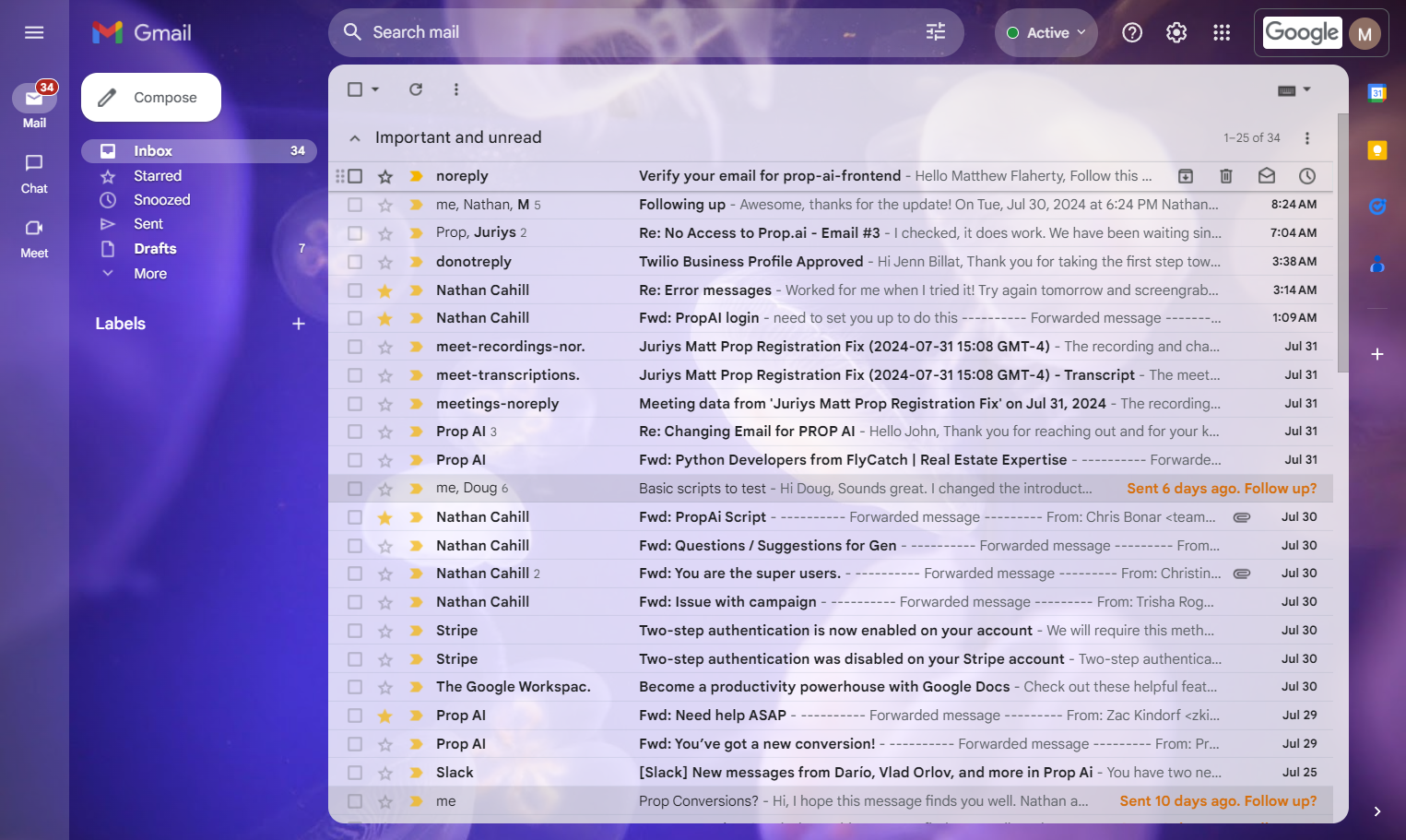Click the importance marker on Slack email

click(416, 773)
